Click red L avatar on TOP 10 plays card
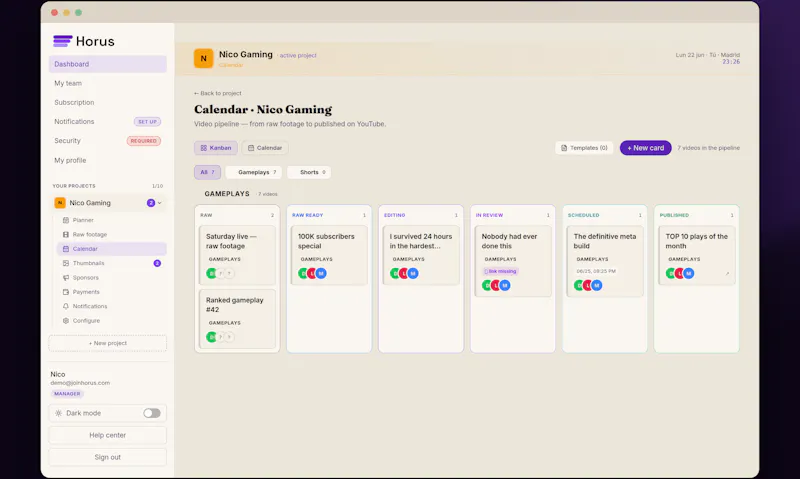The width and height of the screenshot is (800, 479). 680,273
